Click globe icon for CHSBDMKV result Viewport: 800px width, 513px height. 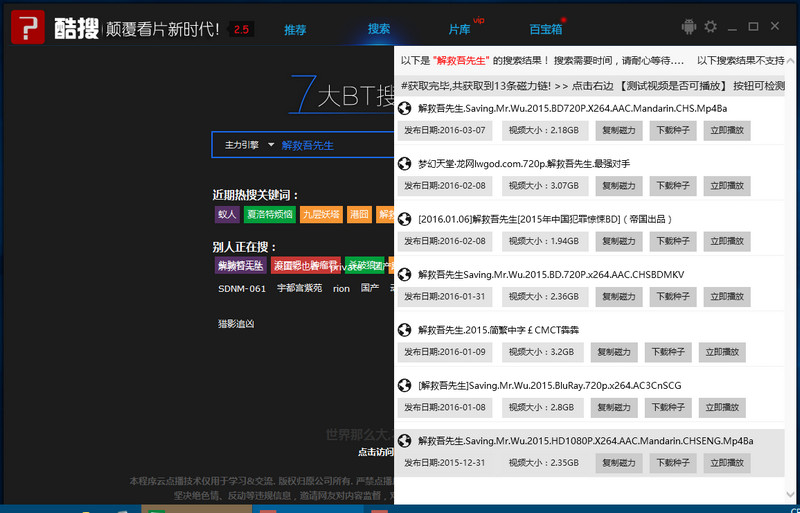point(405,275)
